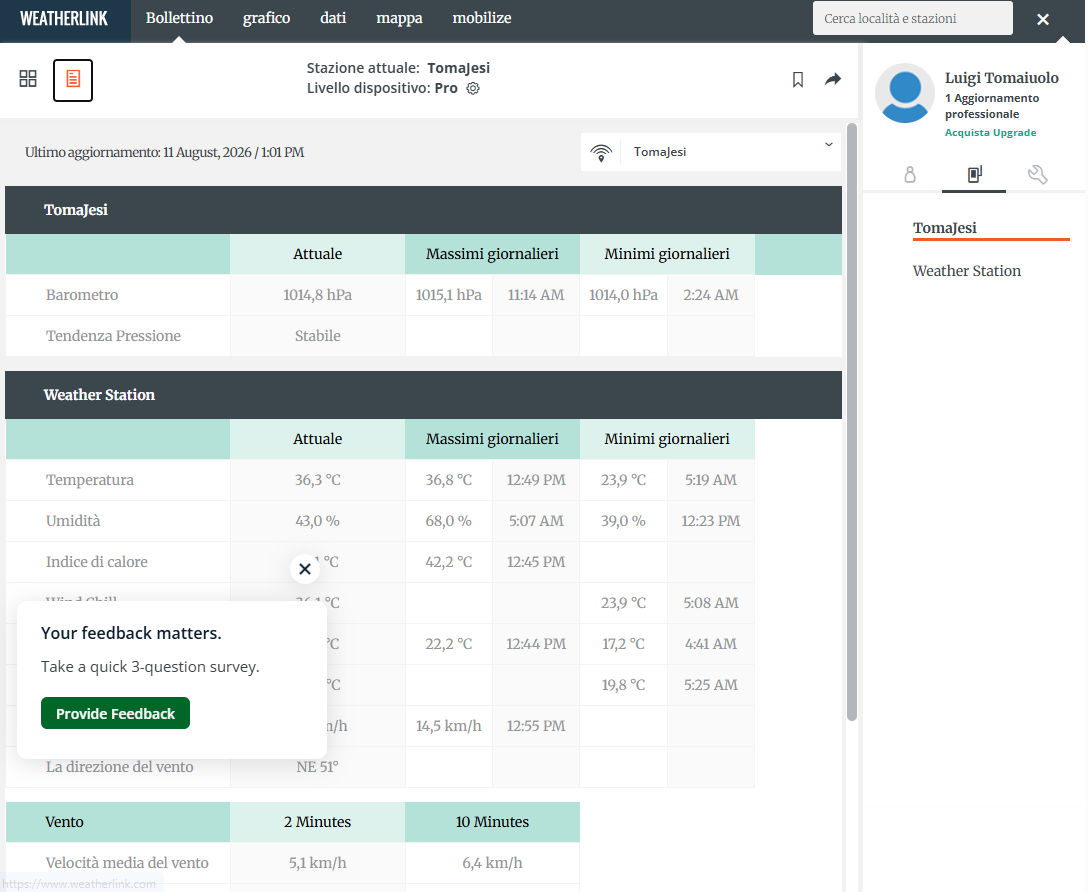Click the Indice di calore row label
1088x892 pixels.
[x=96, y=562]
